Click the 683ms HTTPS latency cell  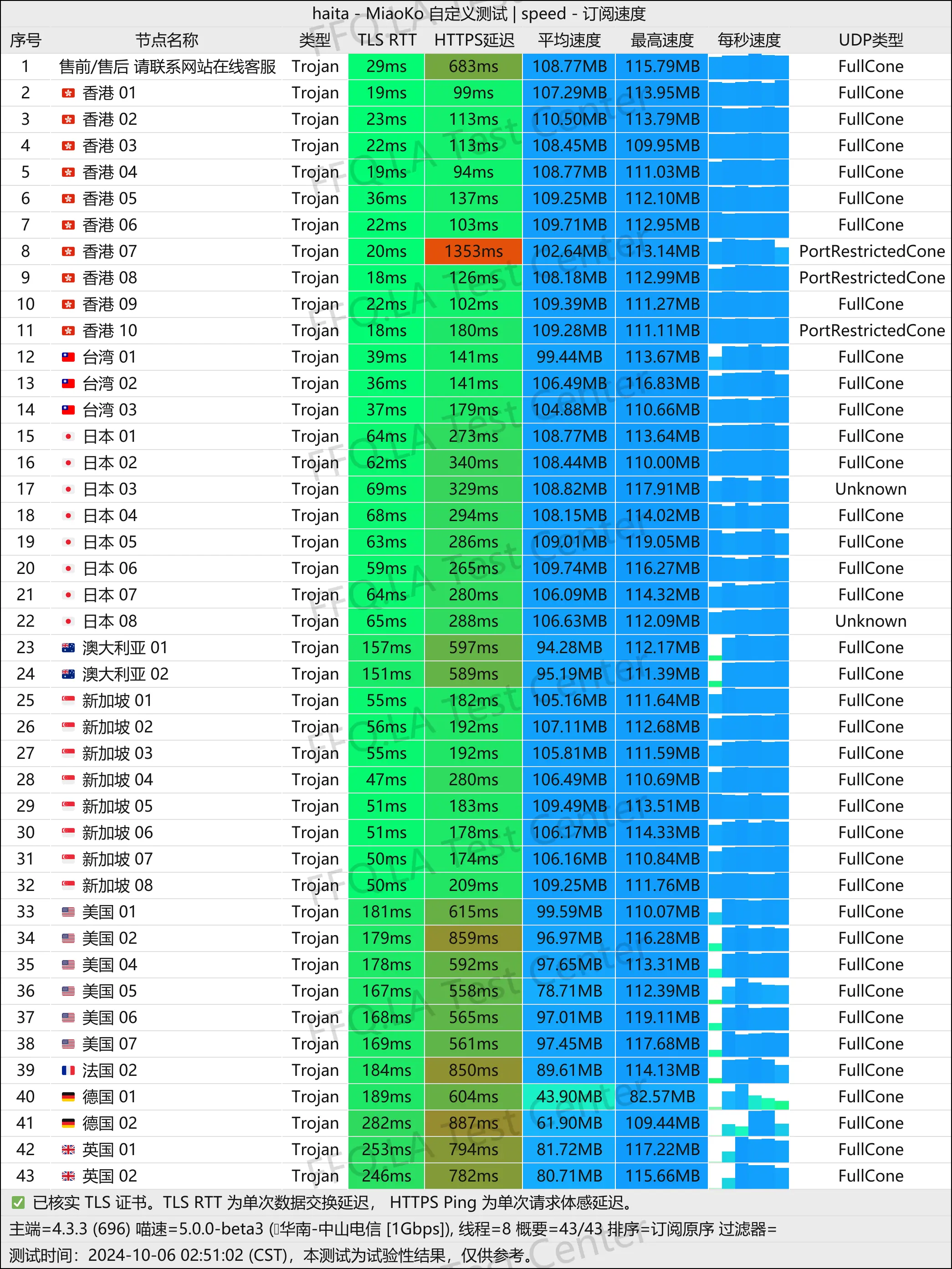click(473, 67)
